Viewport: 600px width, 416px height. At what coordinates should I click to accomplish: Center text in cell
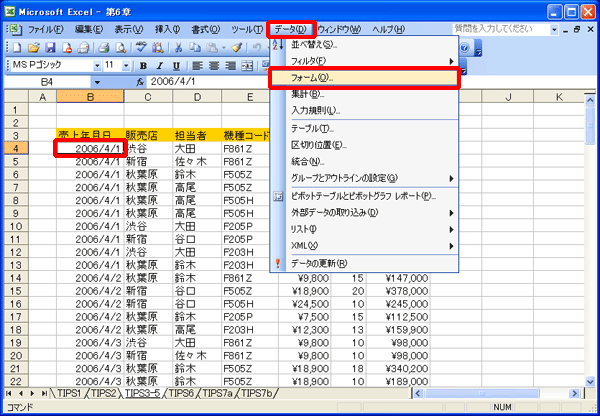coord(214,66)
